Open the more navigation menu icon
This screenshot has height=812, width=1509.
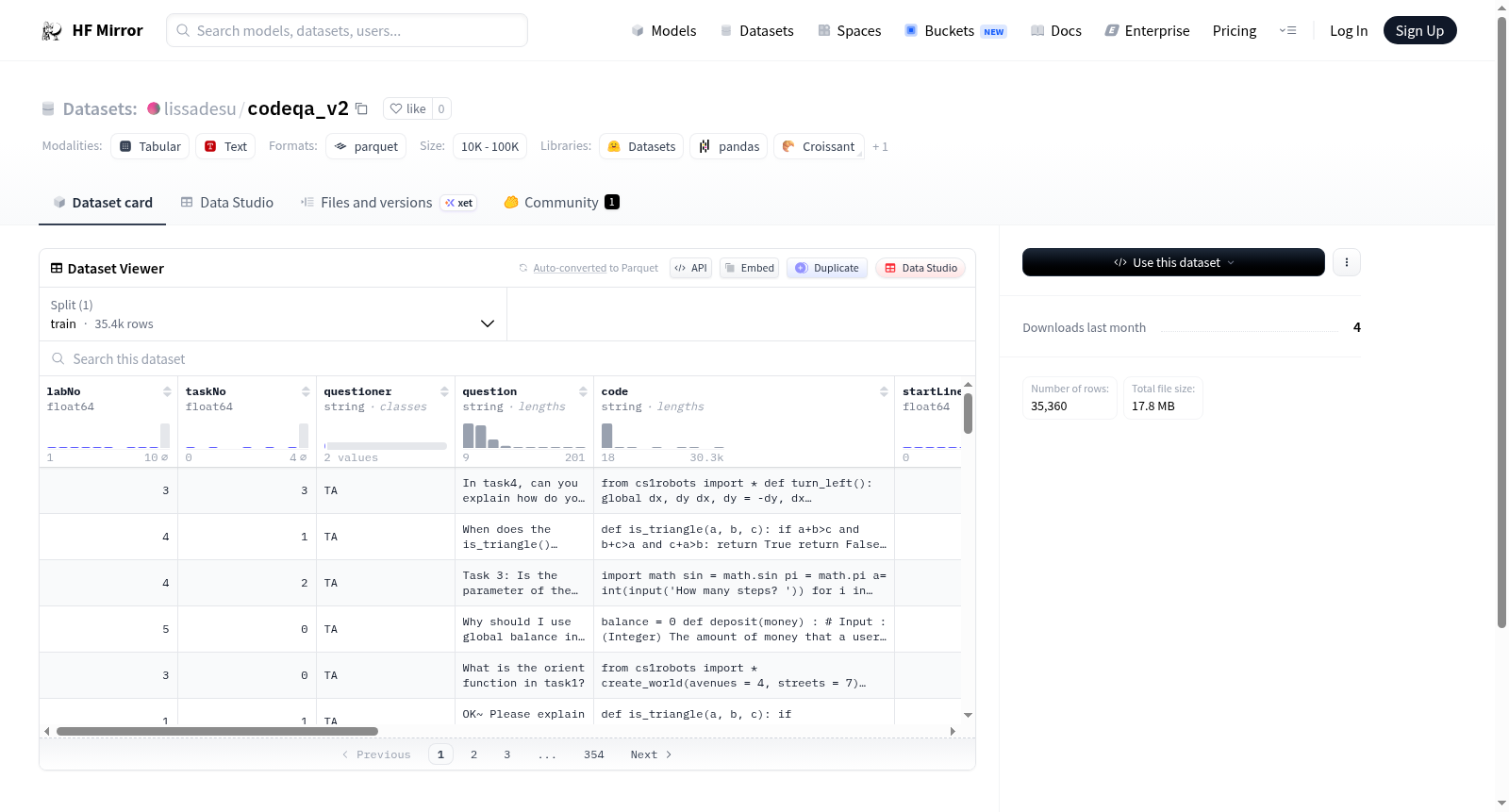[1287, 31]
